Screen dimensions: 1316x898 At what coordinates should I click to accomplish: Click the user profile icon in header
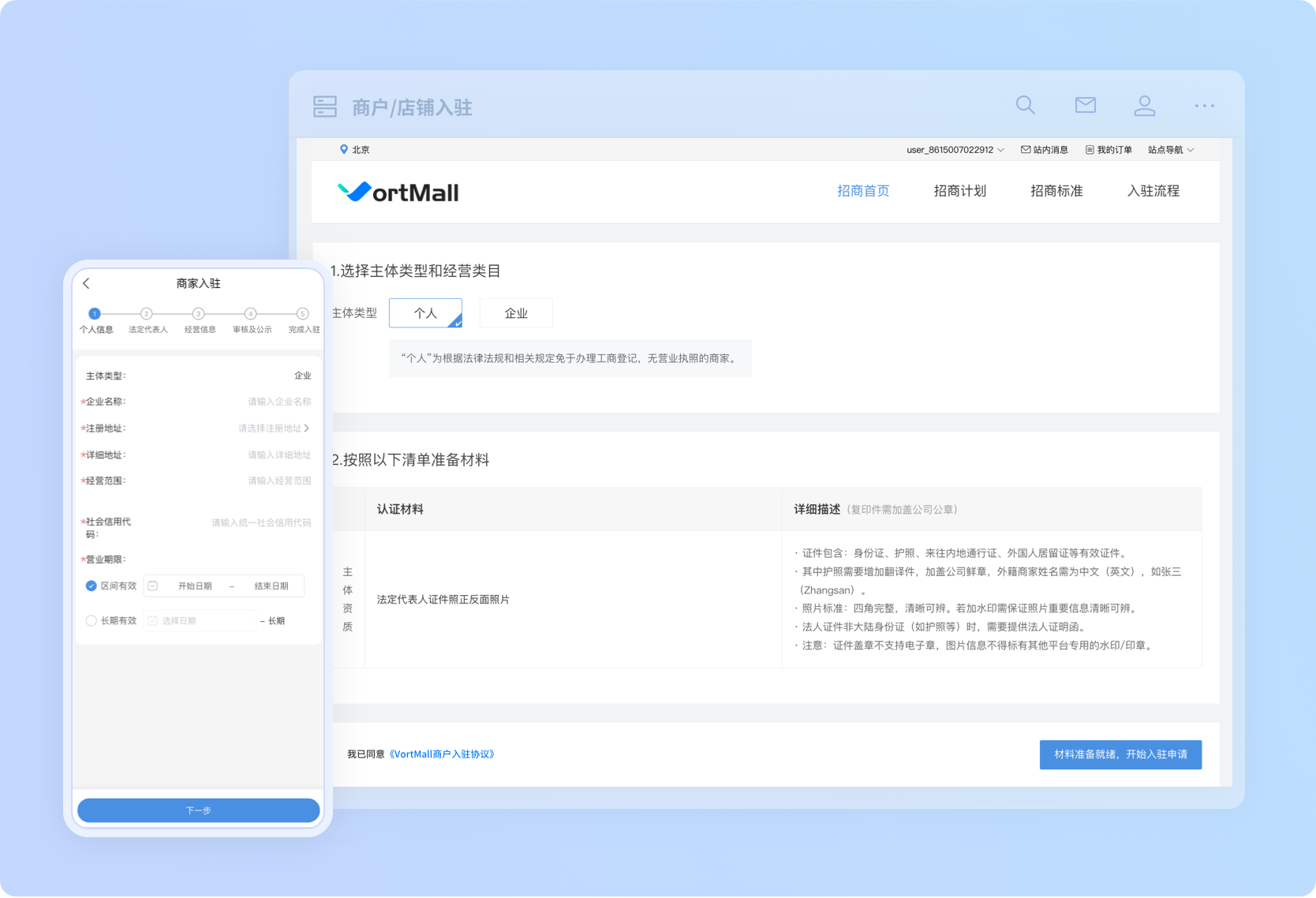tap(1144, 106)
